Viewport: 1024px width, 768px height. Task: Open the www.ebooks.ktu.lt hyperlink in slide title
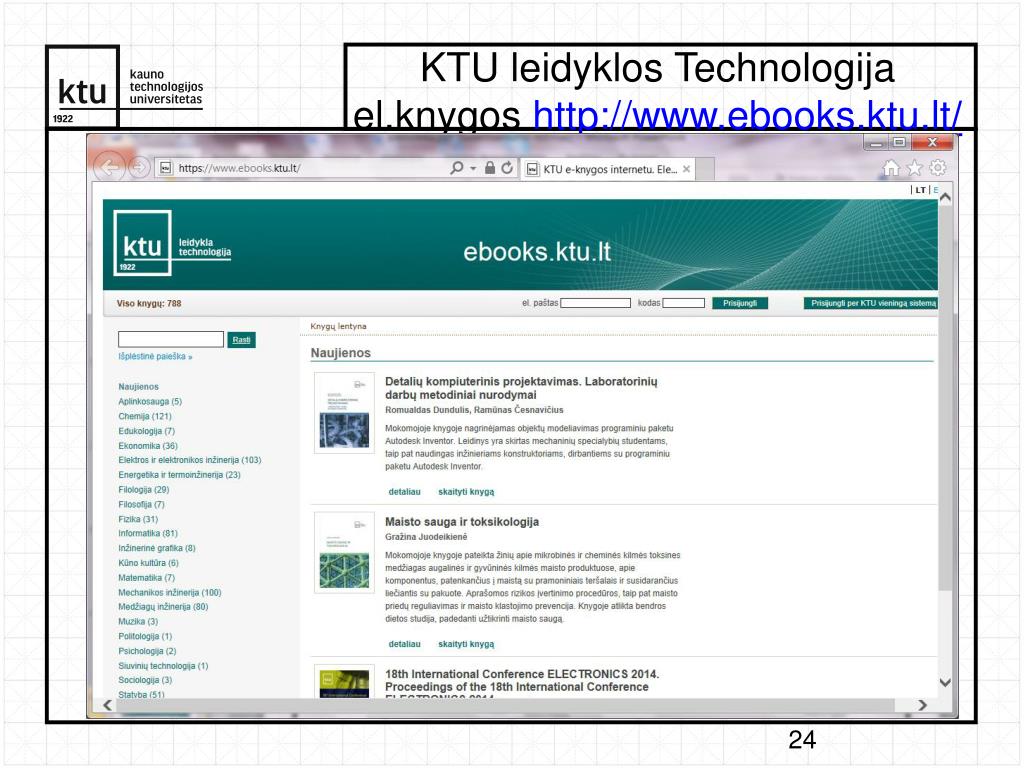[747, 116]
